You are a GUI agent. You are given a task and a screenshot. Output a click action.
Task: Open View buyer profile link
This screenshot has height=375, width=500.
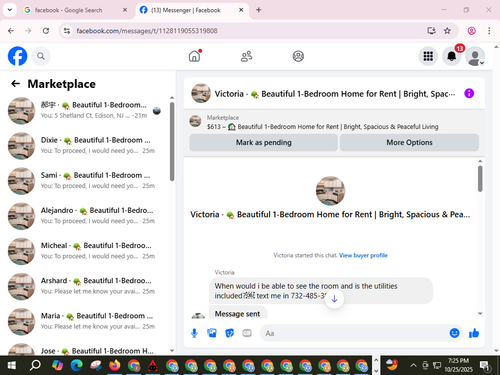363,255
